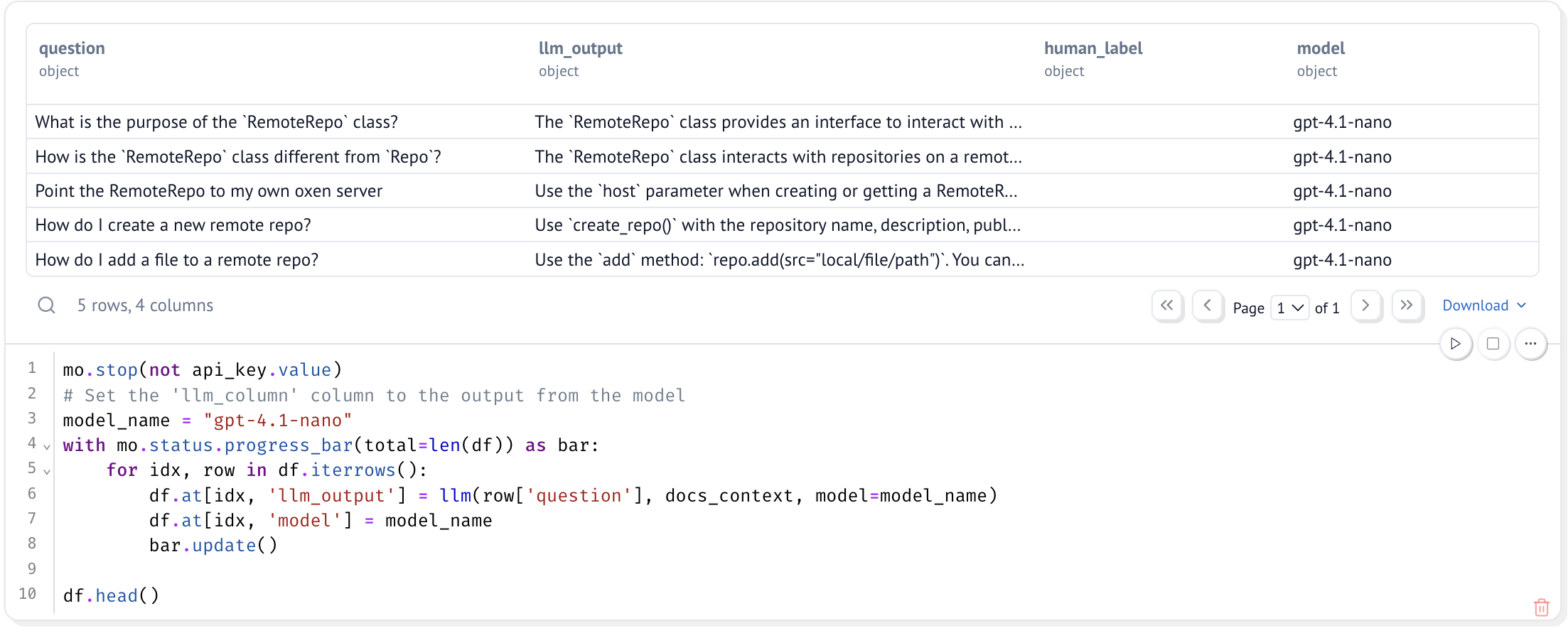The image size is (1568, 628).
Task: Open the page number dropdown
Action: (1289, 308)
